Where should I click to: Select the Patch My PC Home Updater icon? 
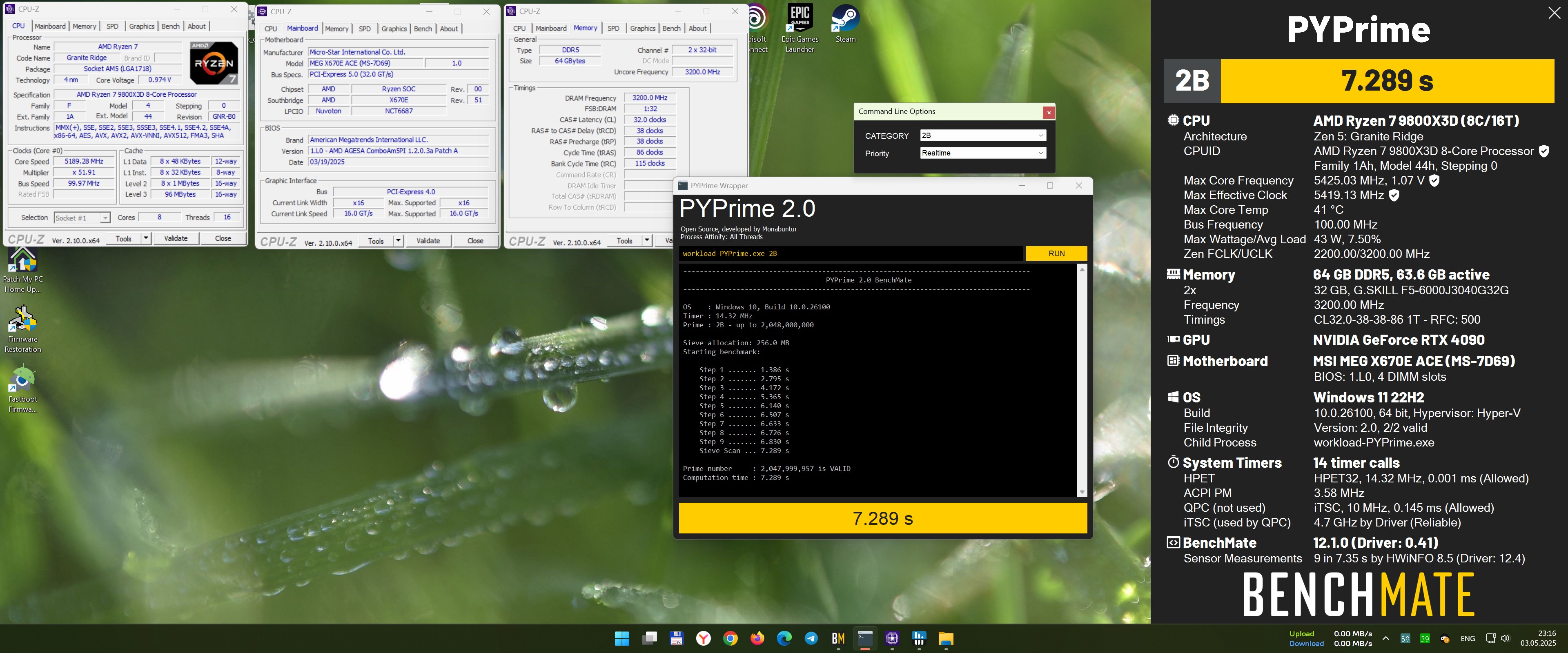(22, 270)
